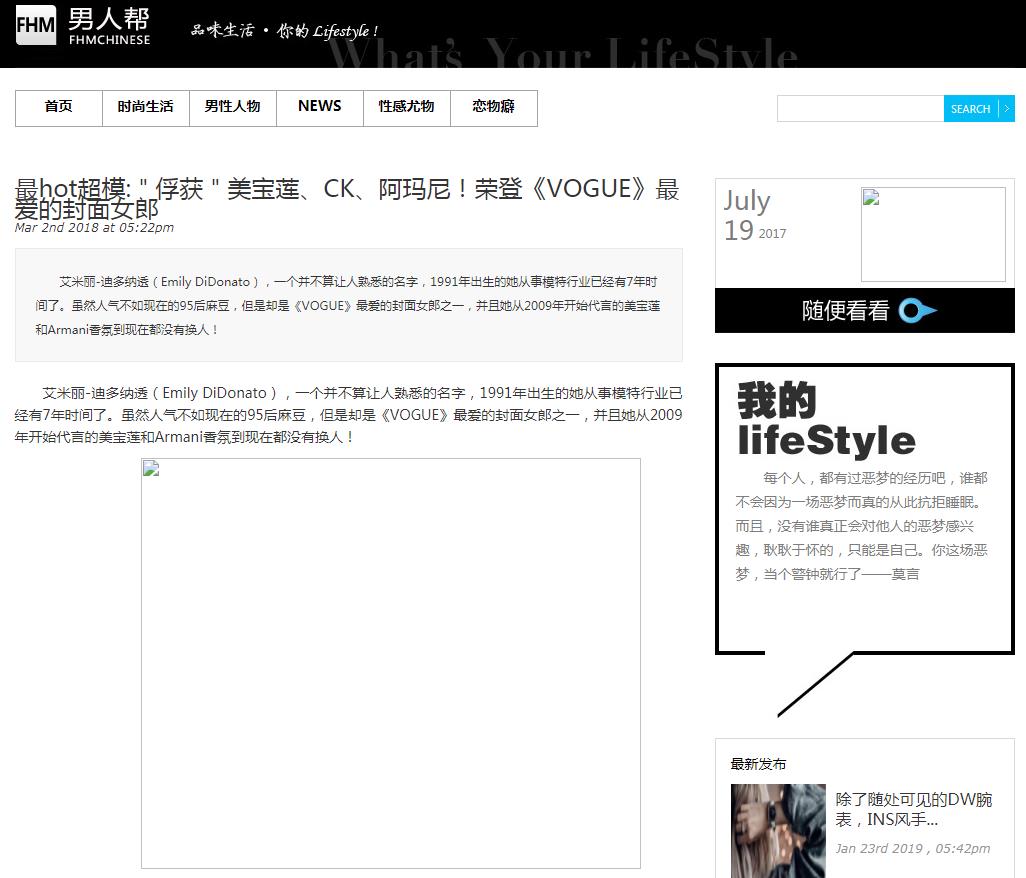This screenshot has height=878, width=1026.
Task: Click the date Jan 23rd 2019, 05:42pm
Action: 912,849
